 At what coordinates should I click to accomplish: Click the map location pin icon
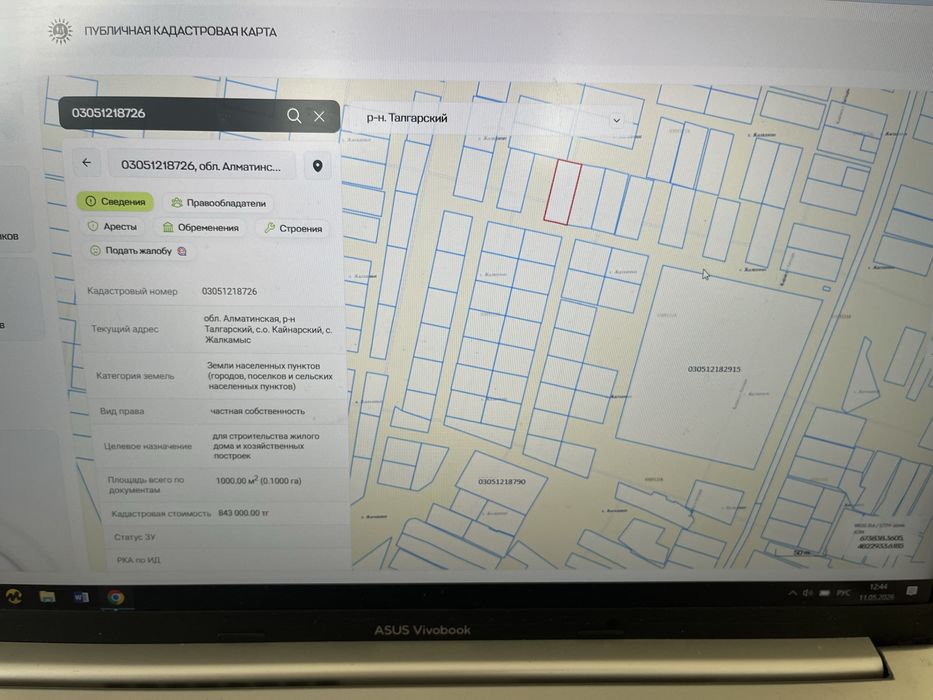pos(318,165)
